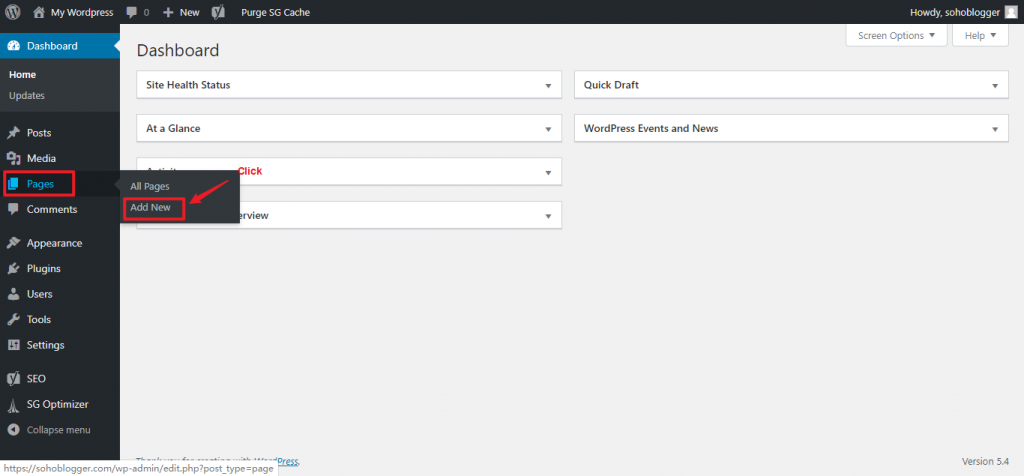Collapse the admin sidebar menu
Viewport: 1024px width, 476px height.
[x=50, y=430]
